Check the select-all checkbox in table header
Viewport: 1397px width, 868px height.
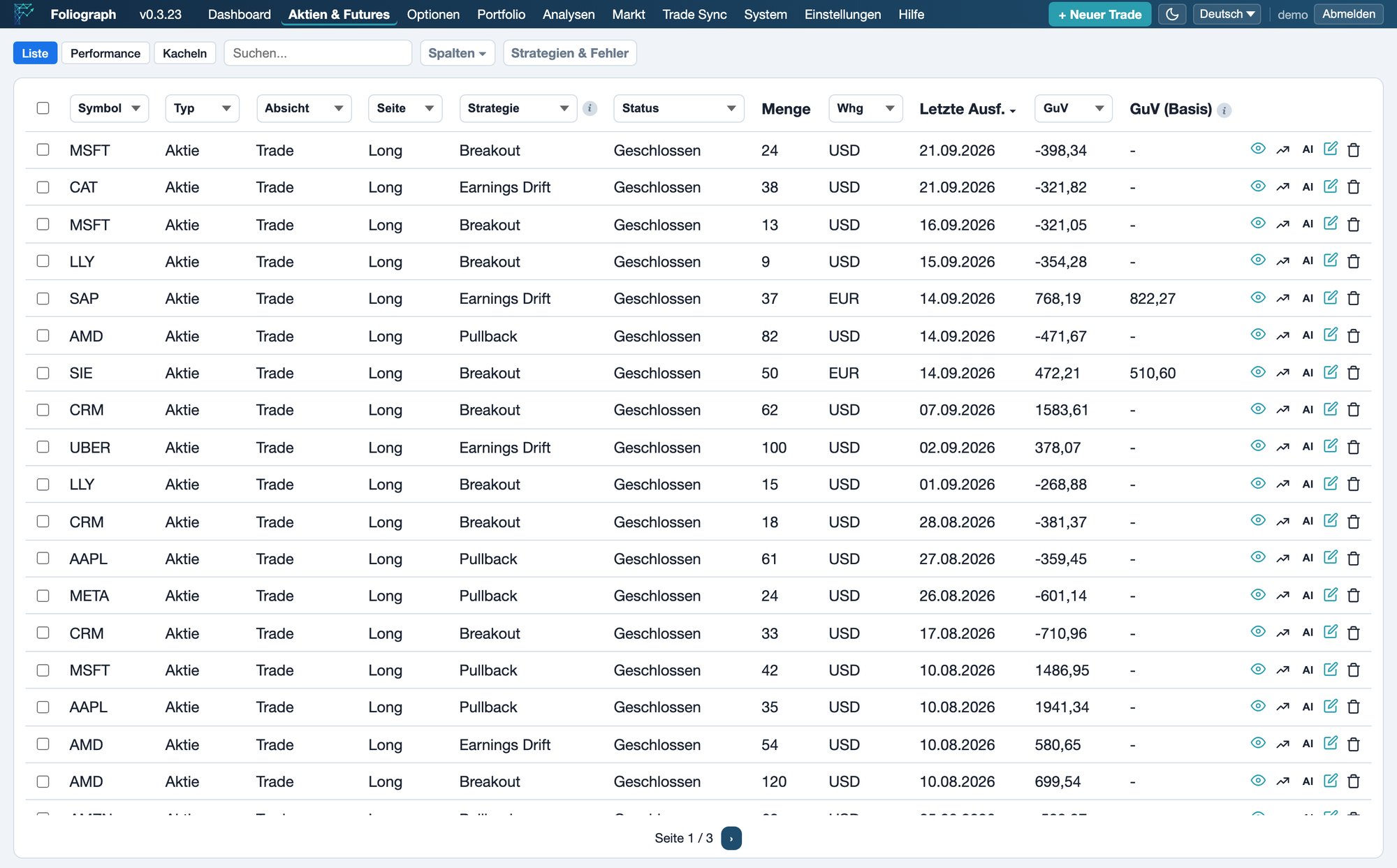[x=43, y=108]
